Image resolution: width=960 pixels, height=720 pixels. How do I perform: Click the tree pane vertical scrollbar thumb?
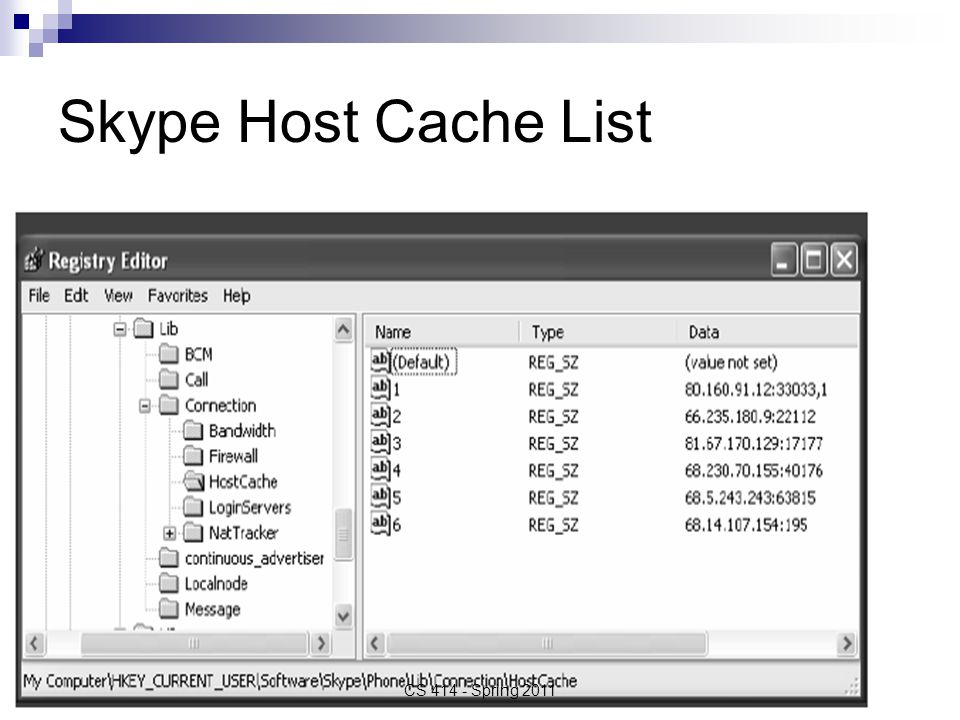[x=343, y=534]
